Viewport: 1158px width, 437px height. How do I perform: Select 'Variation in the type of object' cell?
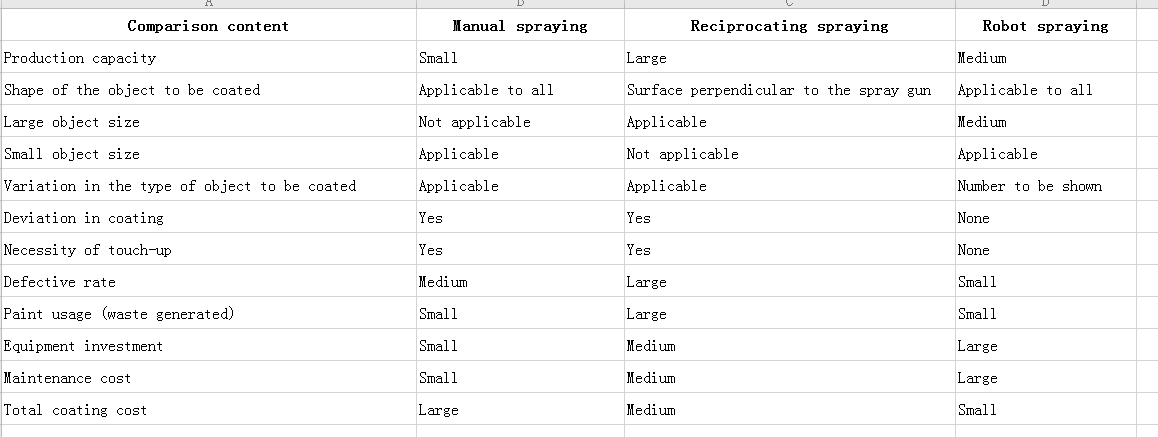tap(208, 185)
